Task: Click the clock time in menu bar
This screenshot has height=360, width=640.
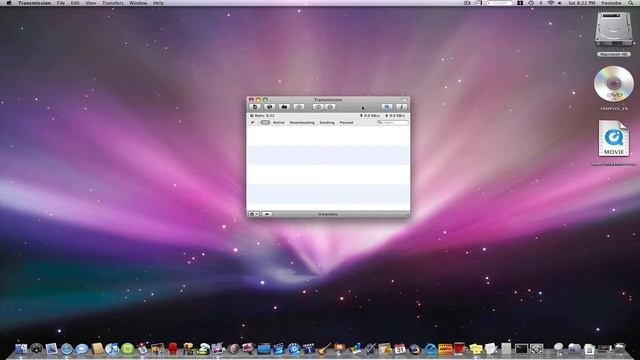Action: click(582, 3)
